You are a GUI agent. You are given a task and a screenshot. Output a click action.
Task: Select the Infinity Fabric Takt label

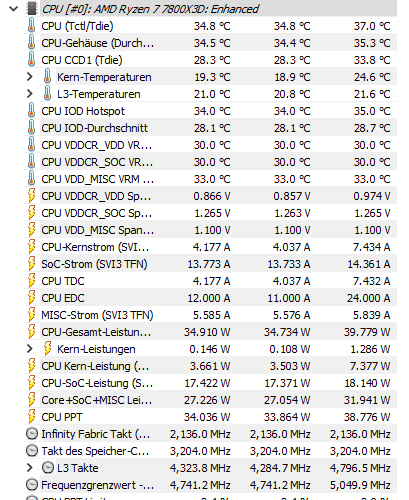96,434
